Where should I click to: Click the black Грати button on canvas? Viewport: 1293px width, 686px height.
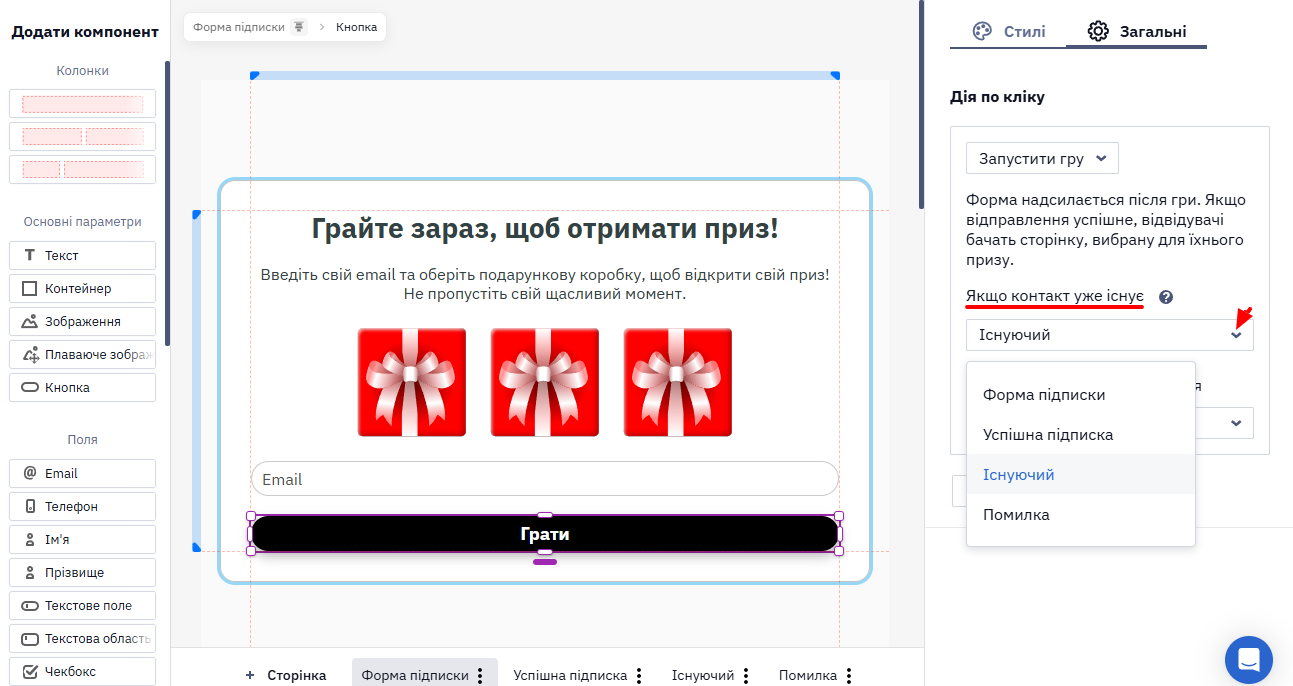(545, 534)
